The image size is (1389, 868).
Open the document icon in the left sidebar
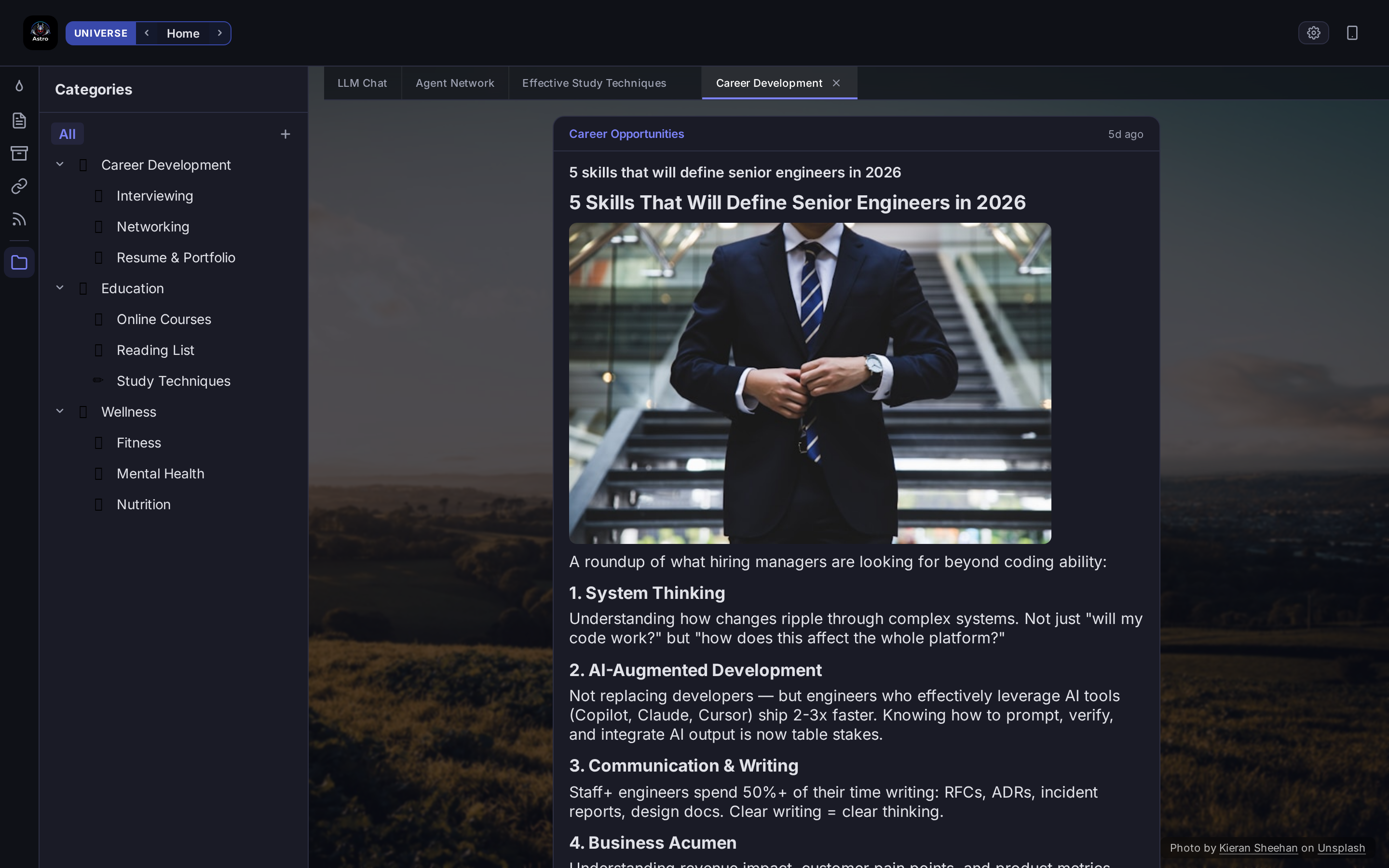(x=19, y=121)
